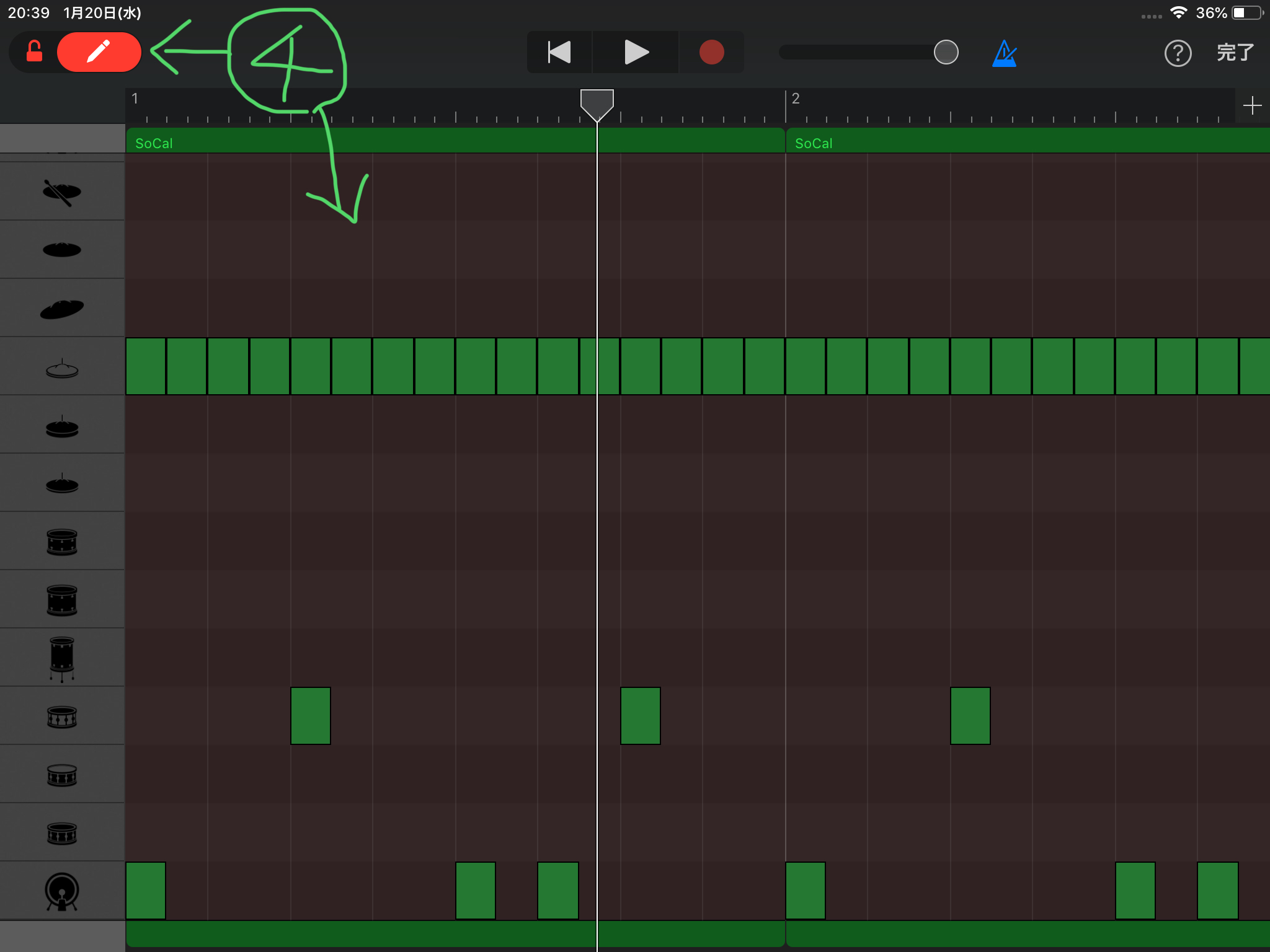Toggle the red pencil edit mode

(99, 52)
